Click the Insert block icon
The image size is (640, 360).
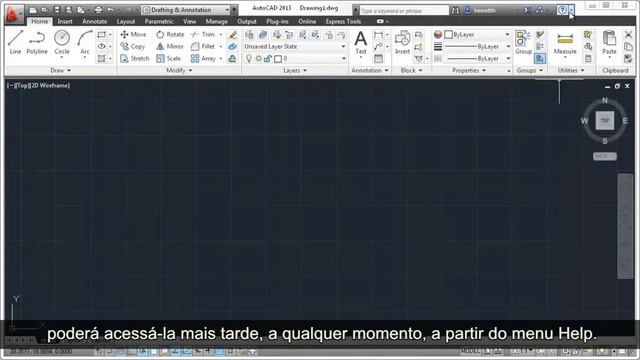click(402, 42)
